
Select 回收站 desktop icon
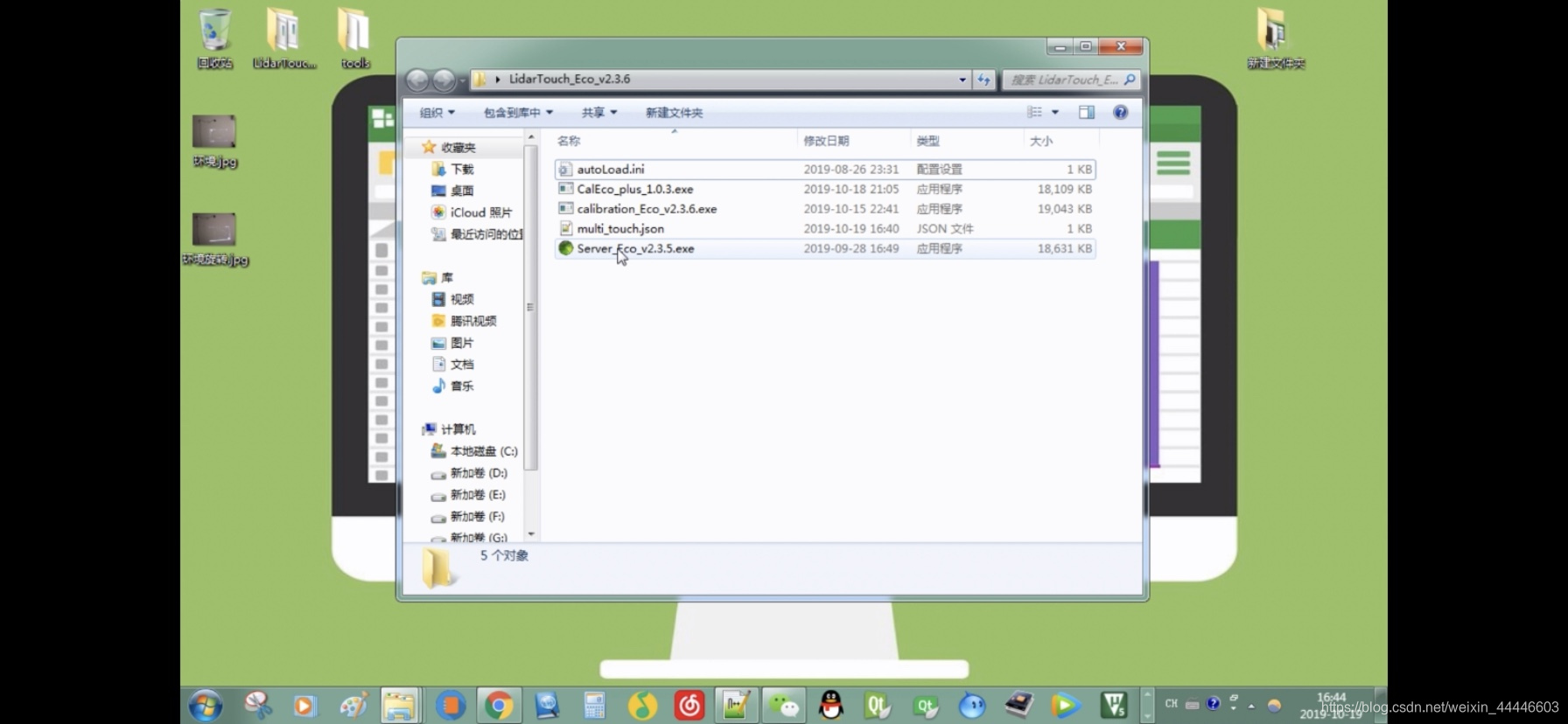(x=214, y=38)
